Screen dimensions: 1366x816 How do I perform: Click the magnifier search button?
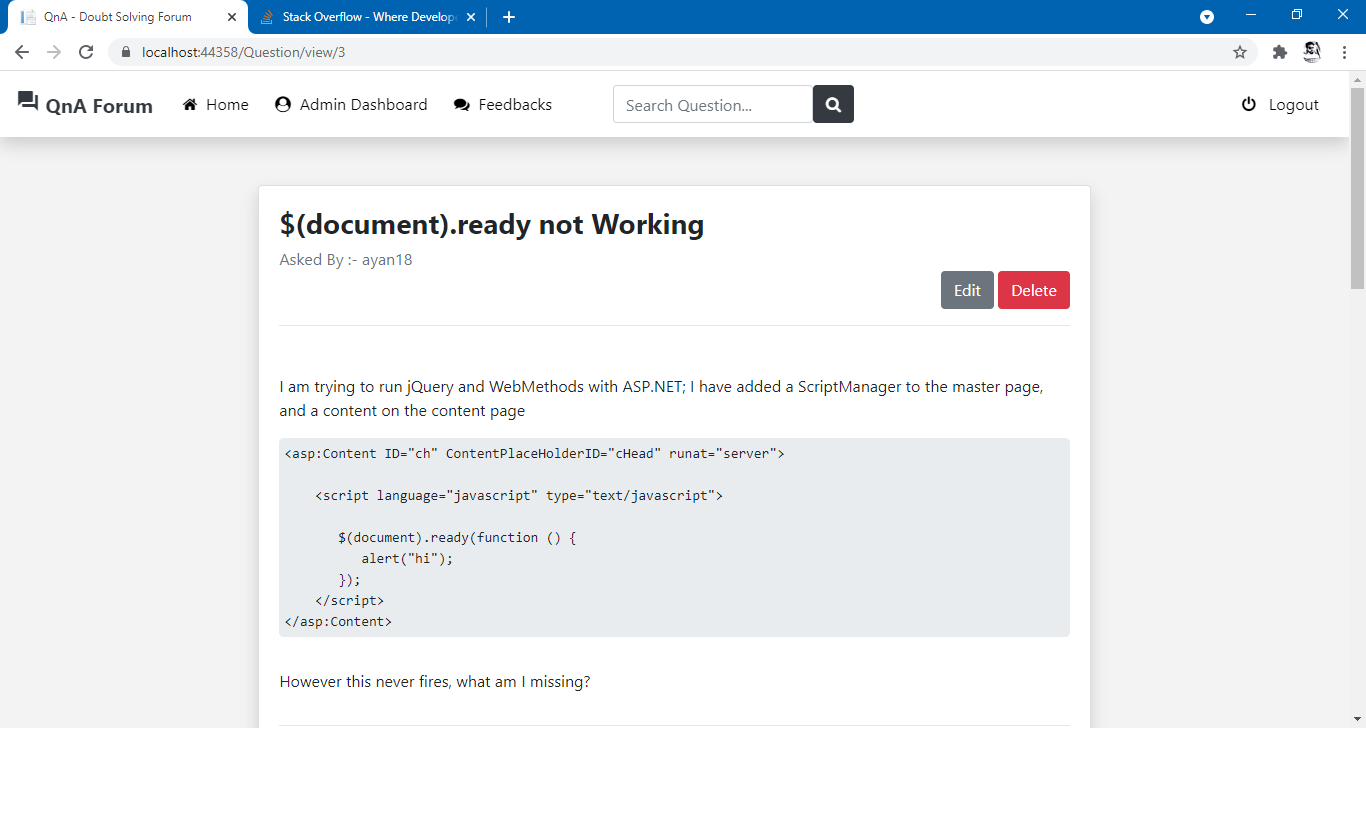point(833,105)
